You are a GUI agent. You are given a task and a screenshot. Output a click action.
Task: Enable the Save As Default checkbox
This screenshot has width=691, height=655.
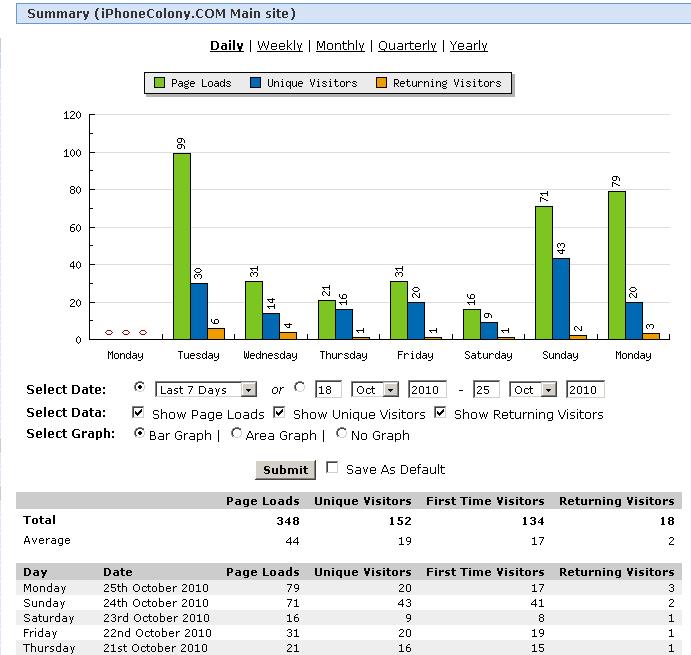tap(332, 468)
